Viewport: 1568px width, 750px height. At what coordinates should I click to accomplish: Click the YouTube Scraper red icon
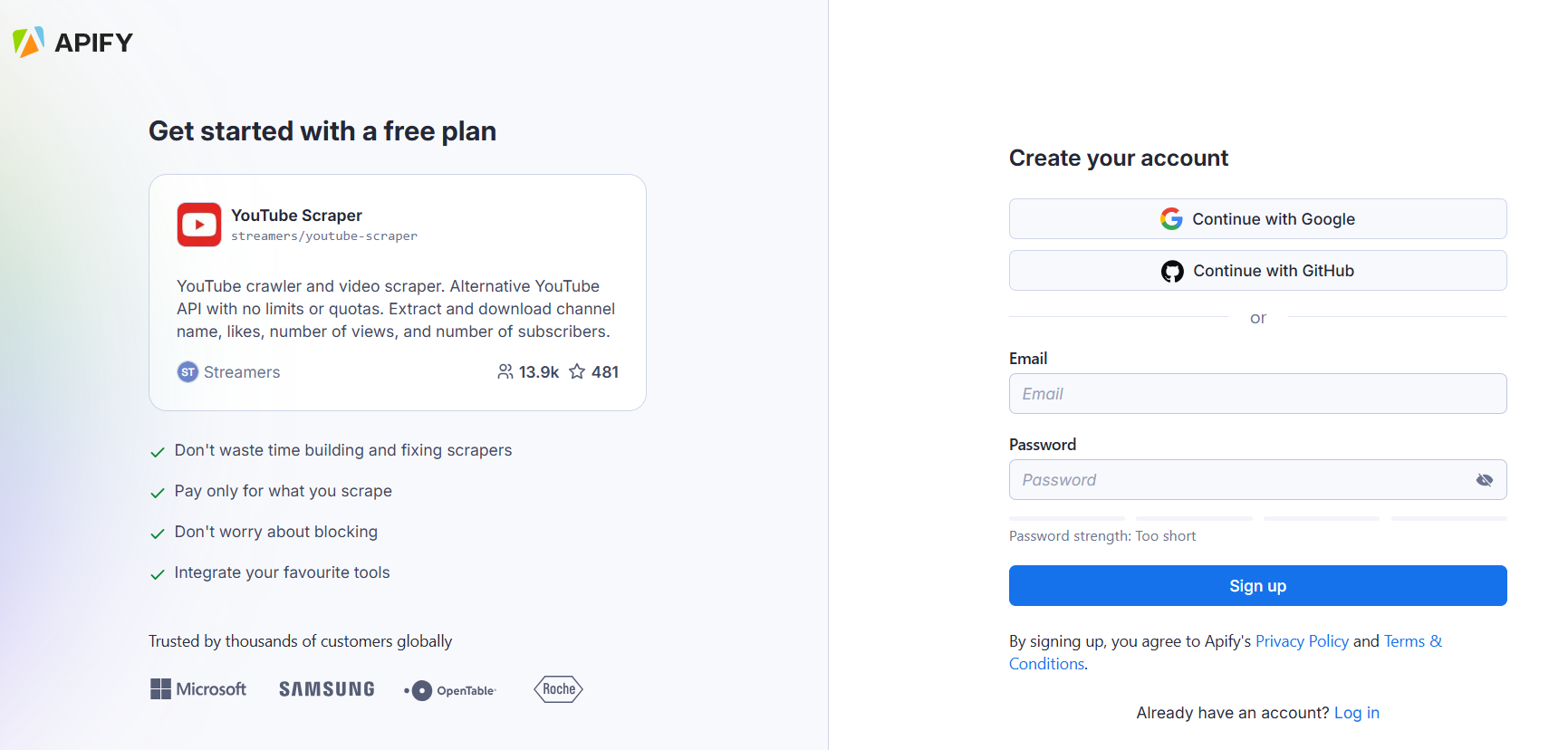[x=199, y=225]
